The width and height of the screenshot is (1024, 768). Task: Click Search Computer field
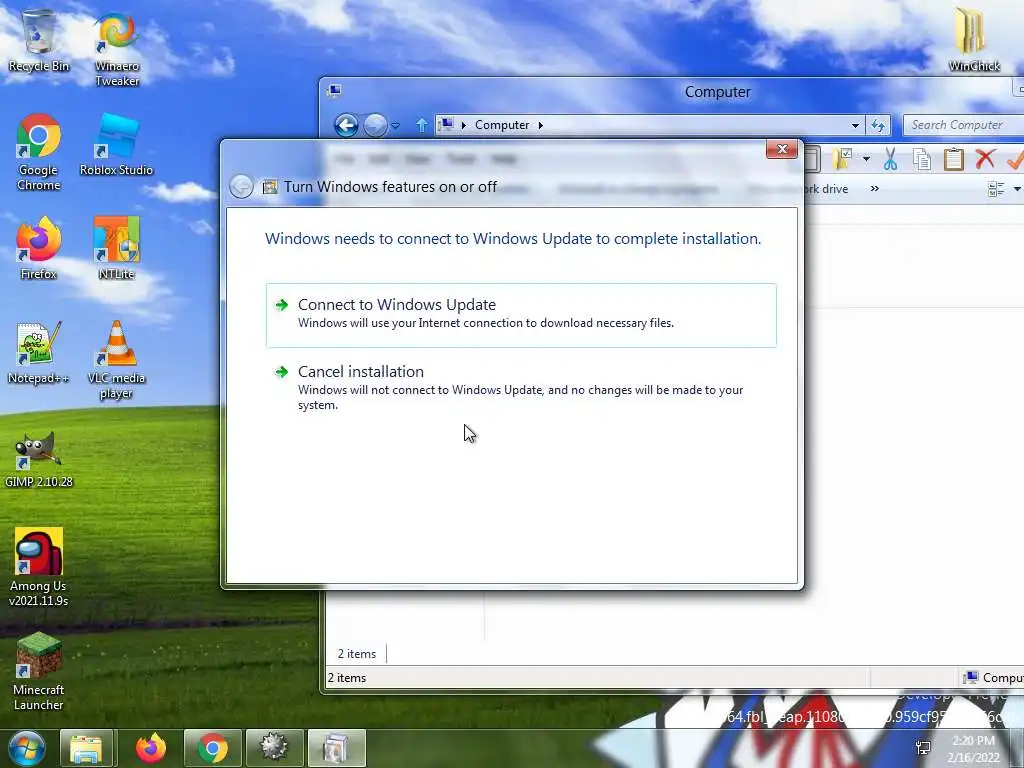point(965,125)
